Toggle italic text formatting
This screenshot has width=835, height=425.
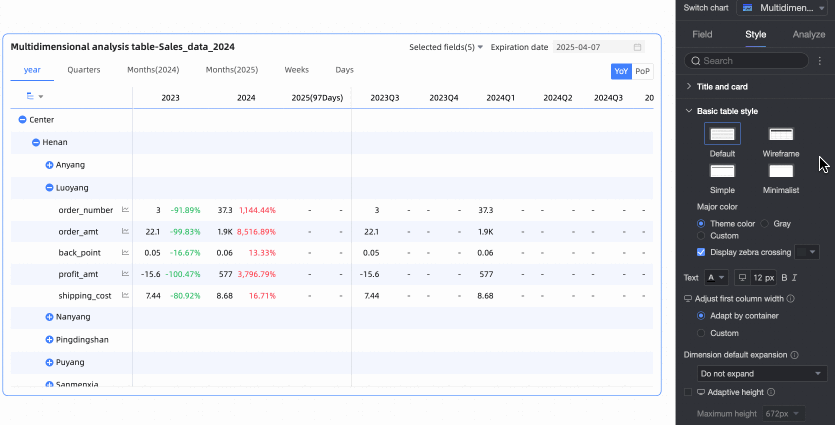795,277
